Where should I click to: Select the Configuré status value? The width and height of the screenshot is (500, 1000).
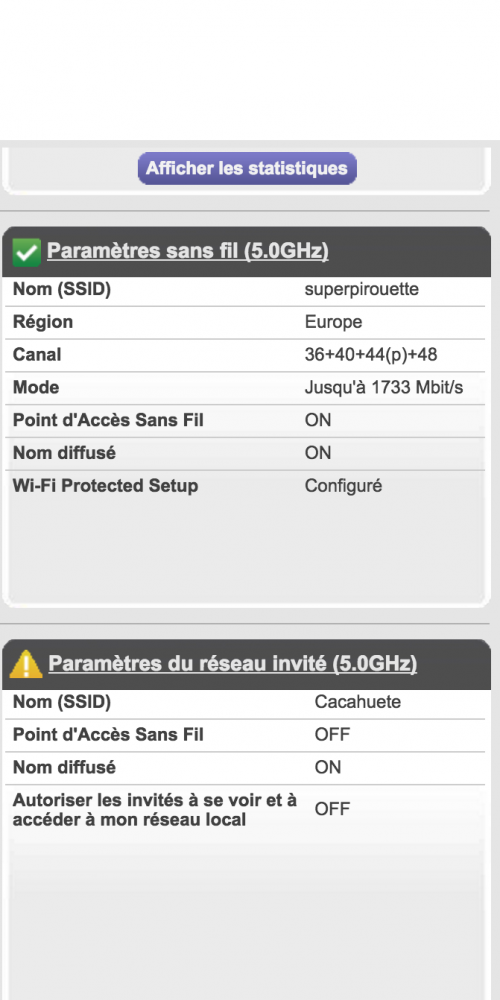(343, 486)
